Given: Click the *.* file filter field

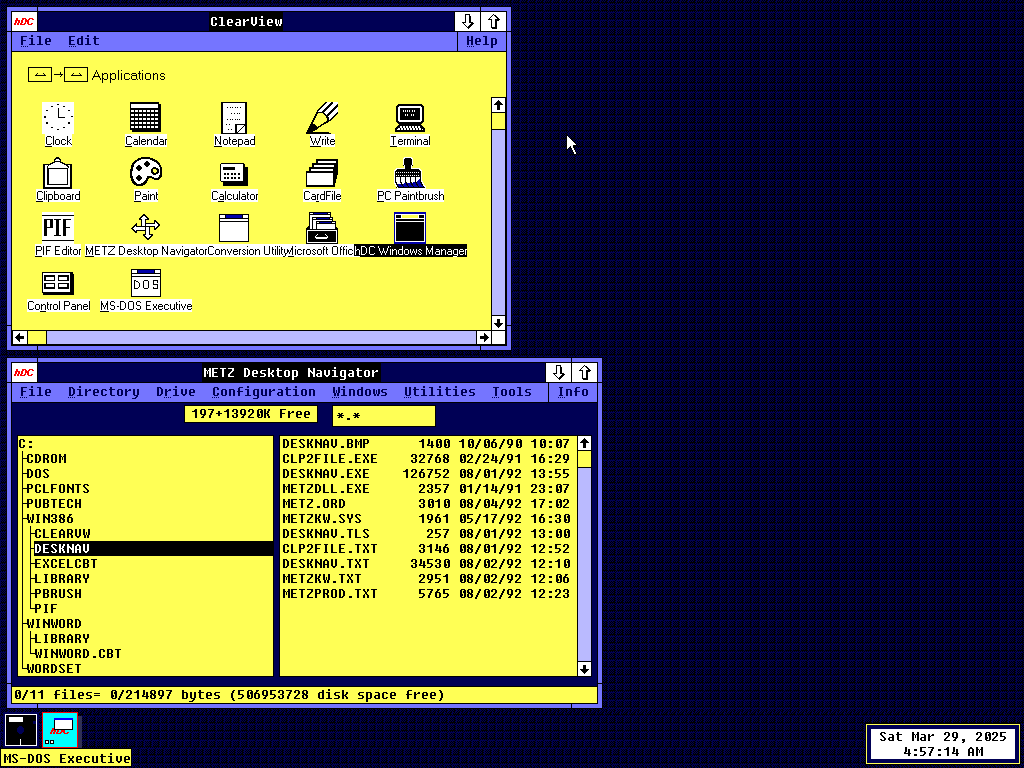Looking at the screenshot, I should pyautogui.click(x=384, y=416).
